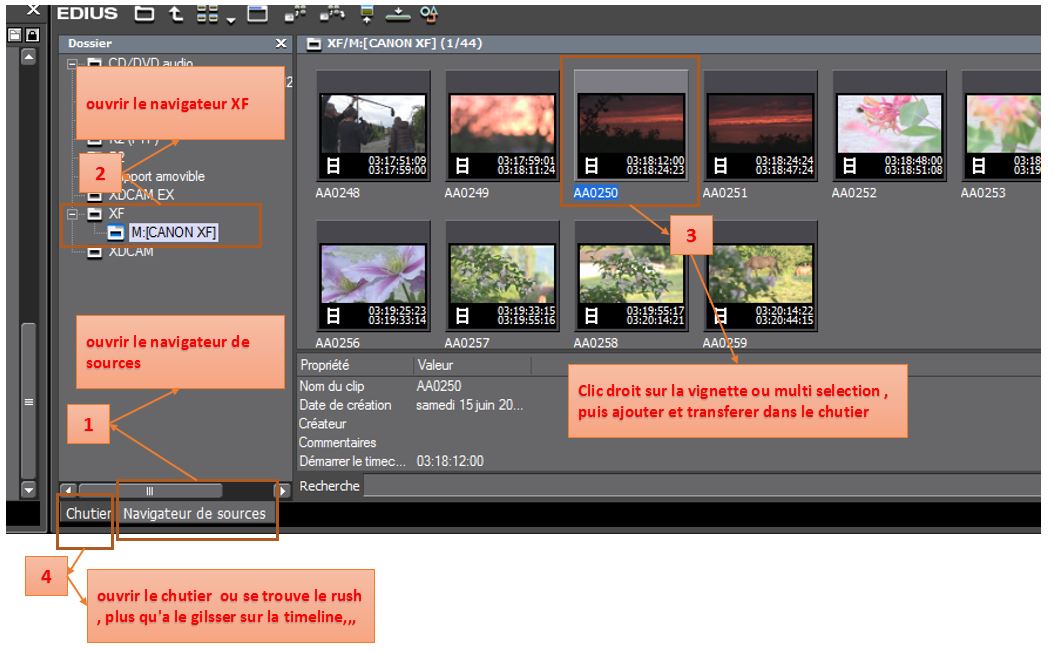Click the AA0250 clip name label

click(x=596, y=193)
